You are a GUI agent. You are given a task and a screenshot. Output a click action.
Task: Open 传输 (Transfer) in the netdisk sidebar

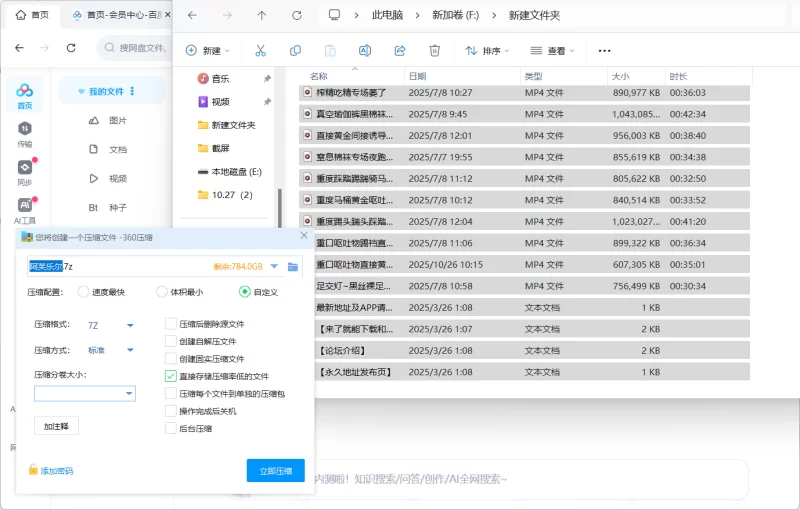coord(24,134)
